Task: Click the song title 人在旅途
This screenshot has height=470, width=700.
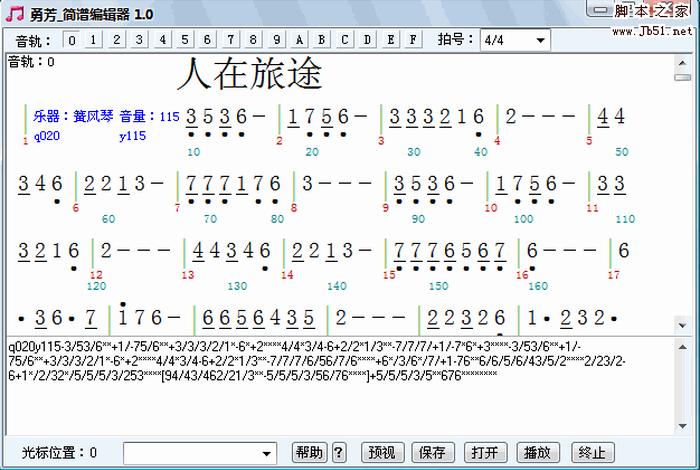Action: [x=250, y=74]
